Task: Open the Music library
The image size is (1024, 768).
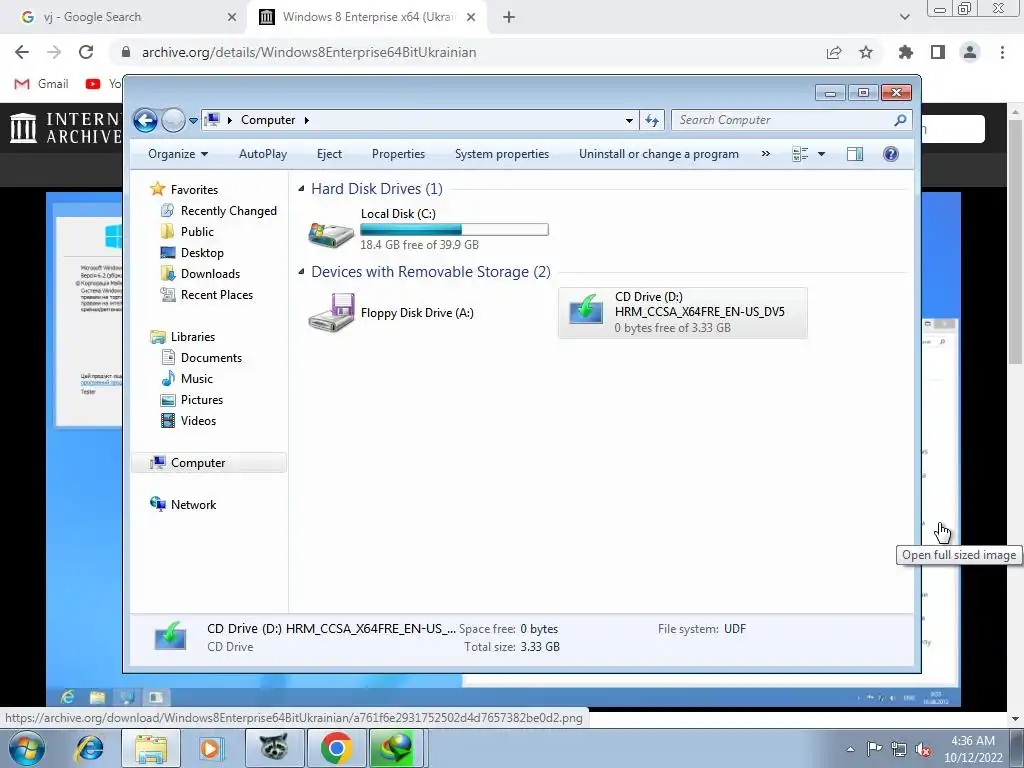Action: pyautogui.click(x=197, y=379)
